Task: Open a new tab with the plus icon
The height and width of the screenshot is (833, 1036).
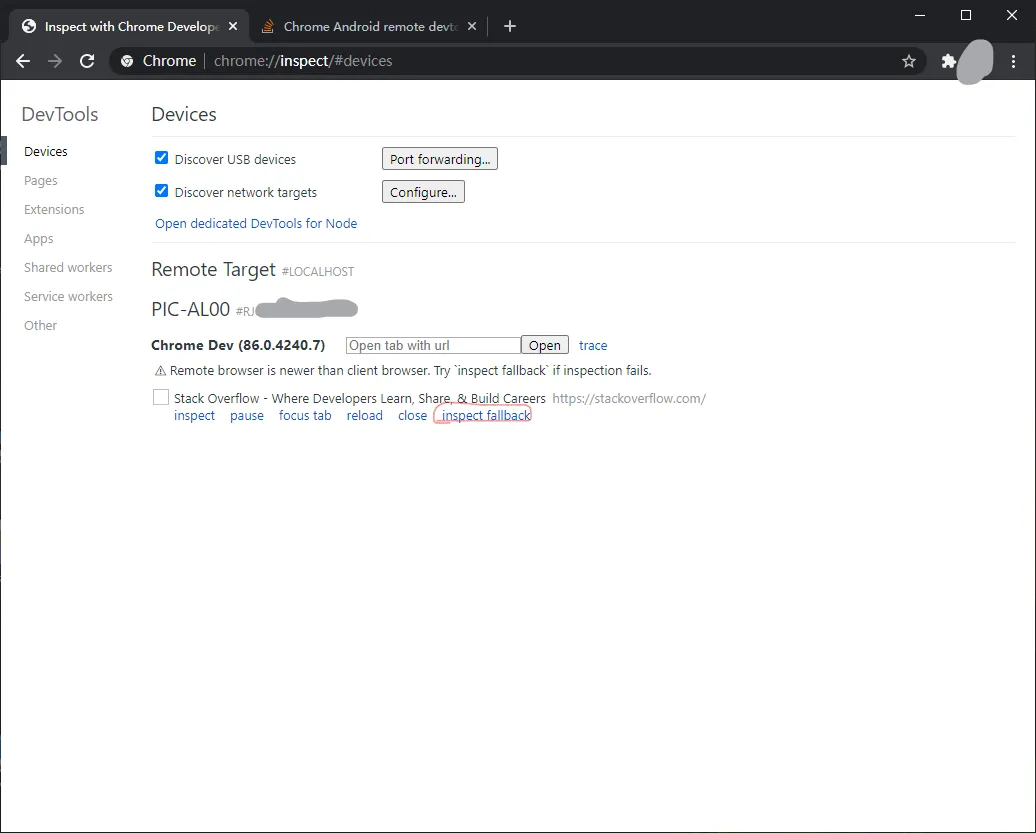Action: coord(509,26)
